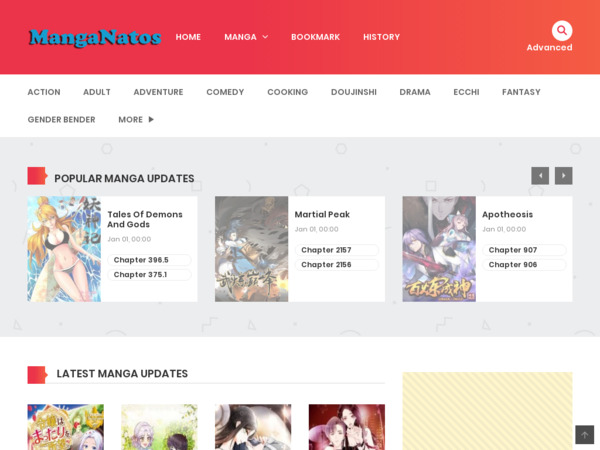Open the HOME menu item
This screenshot has height=450, width=600.
click(188, 37)
